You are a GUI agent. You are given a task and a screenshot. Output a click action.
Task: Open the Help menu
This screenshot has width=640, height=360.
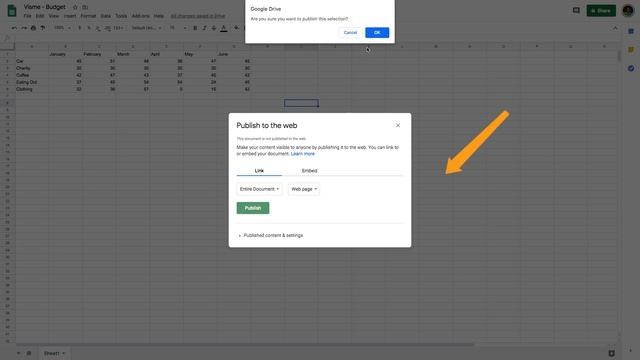coord(158,16)
